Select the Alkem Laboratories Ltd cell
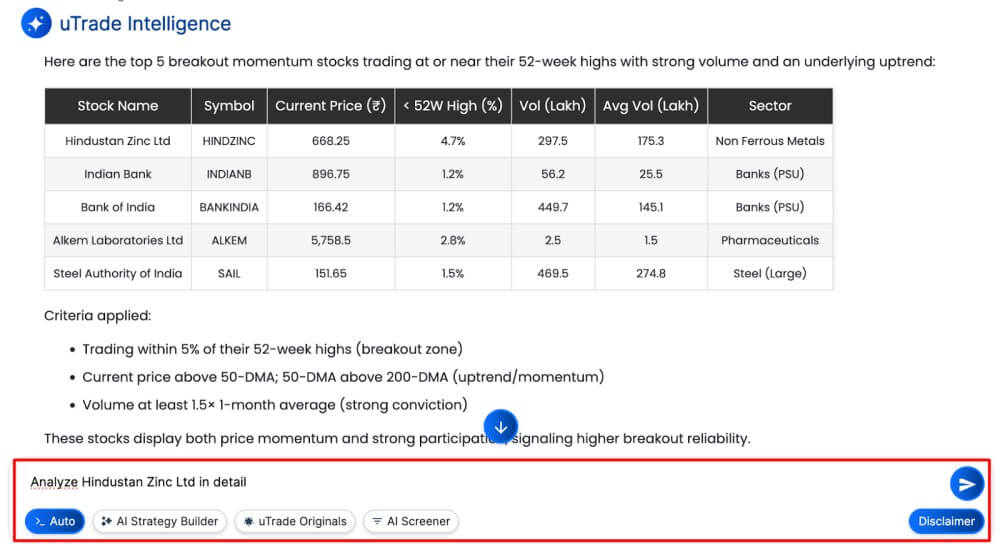Screen dimensions: 1000x559 [x=118, y=240]
